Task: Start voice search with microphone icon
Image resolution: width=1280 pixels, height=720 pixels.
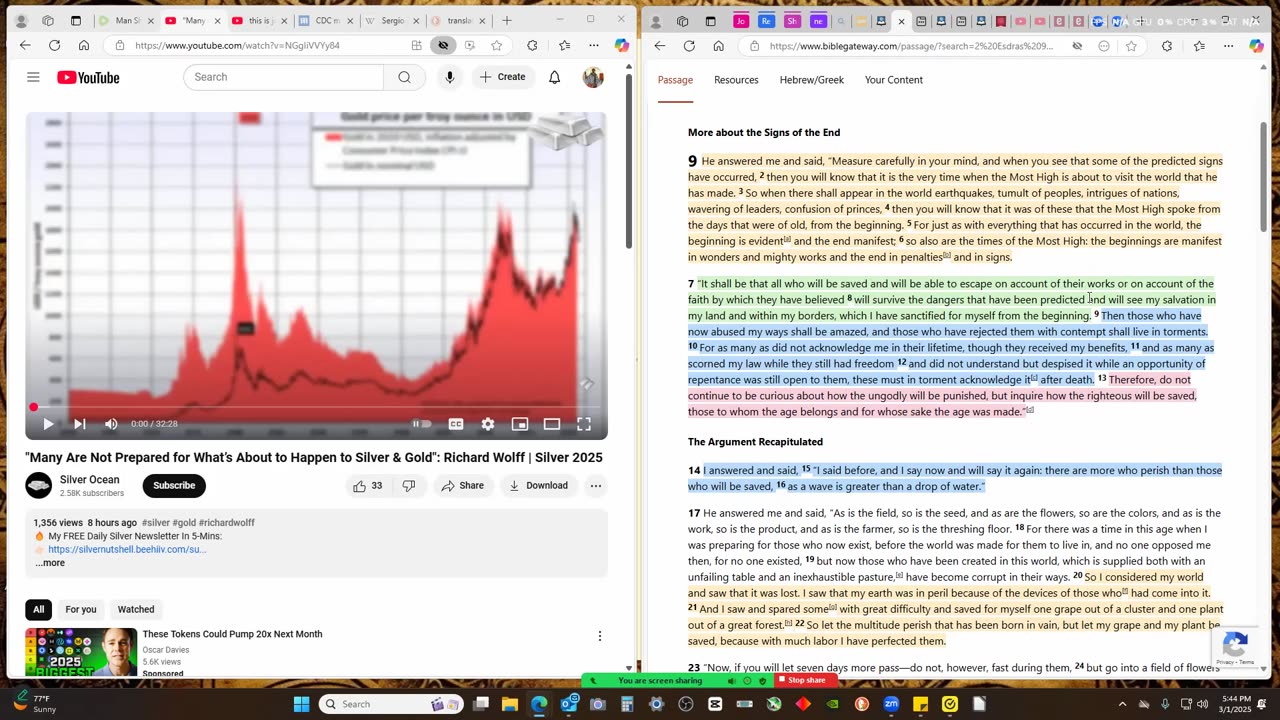Action: (450, 77)
